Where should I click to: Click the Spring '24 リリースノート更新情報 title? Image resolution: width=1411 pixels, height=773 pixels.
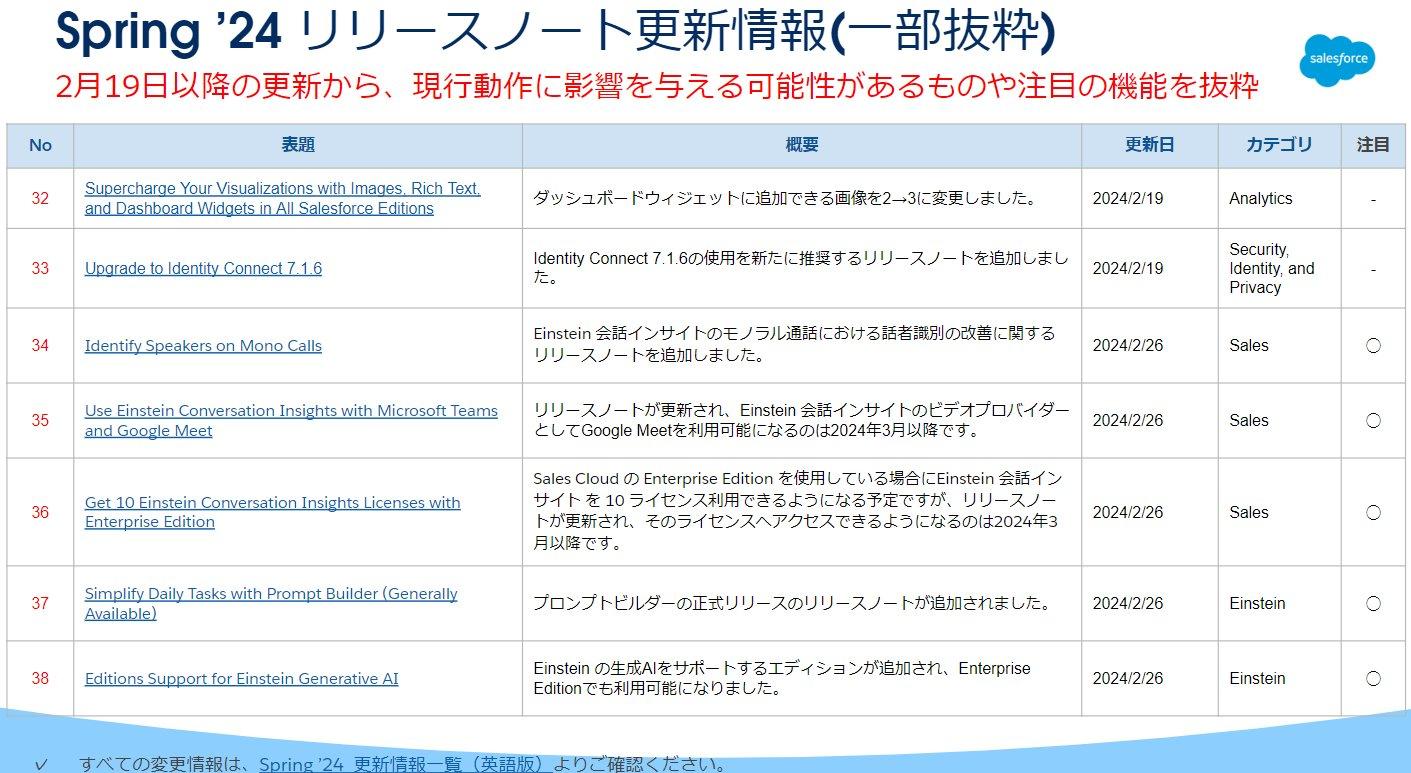click(555, 32)
